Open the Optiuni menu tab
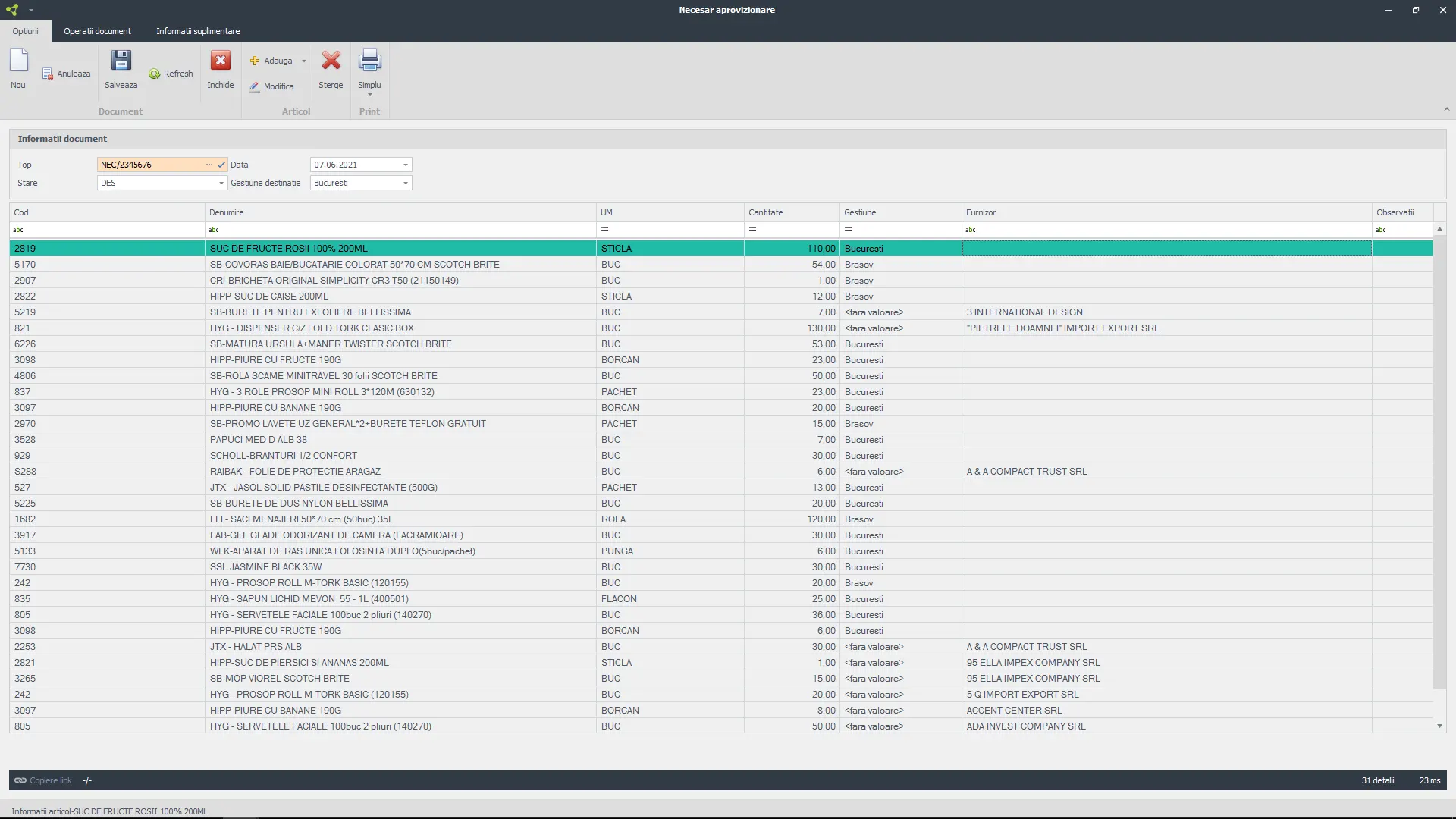 (25, 31)
